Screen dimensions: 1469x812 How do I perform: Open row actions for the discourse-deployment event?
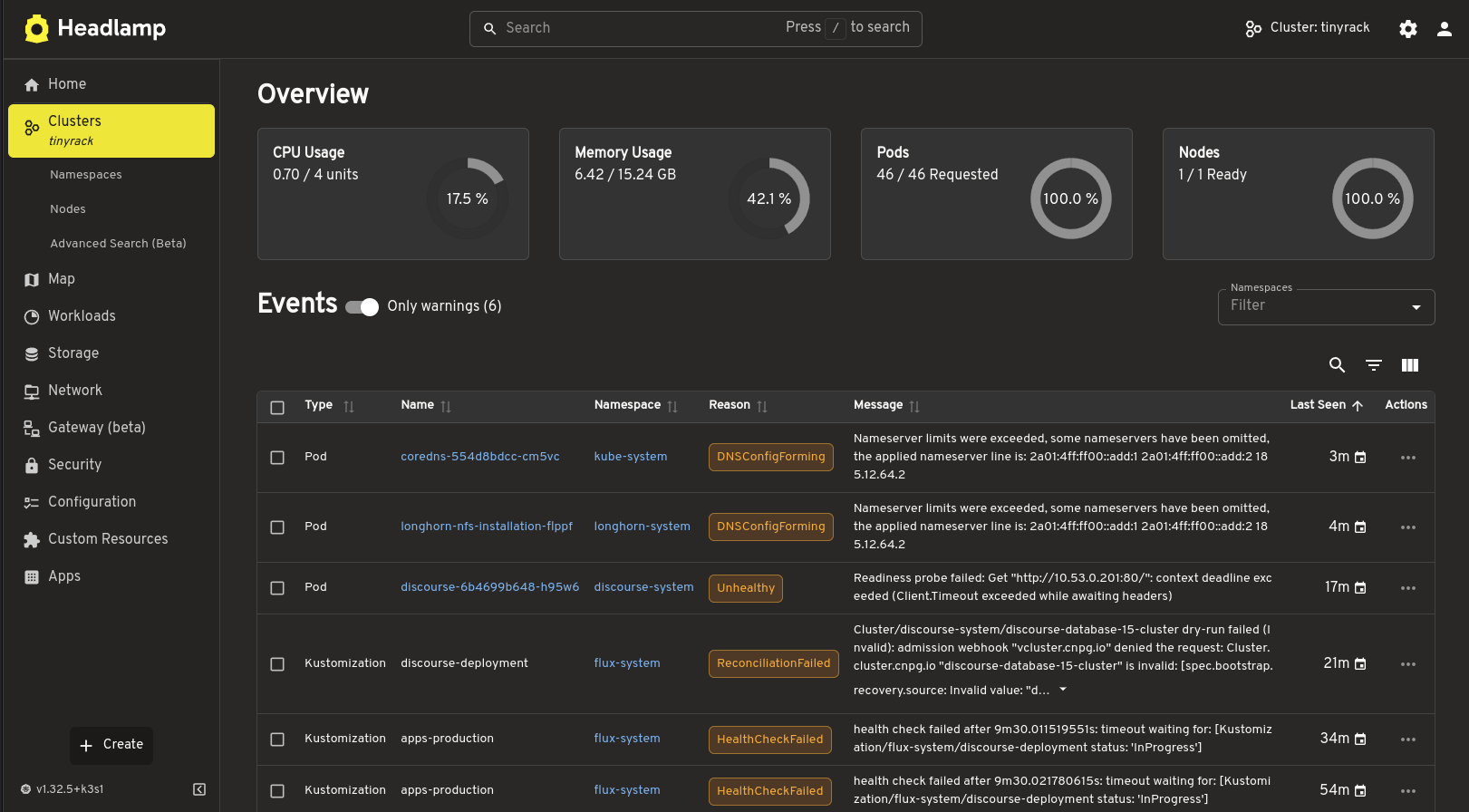(x=1408, y=664)
